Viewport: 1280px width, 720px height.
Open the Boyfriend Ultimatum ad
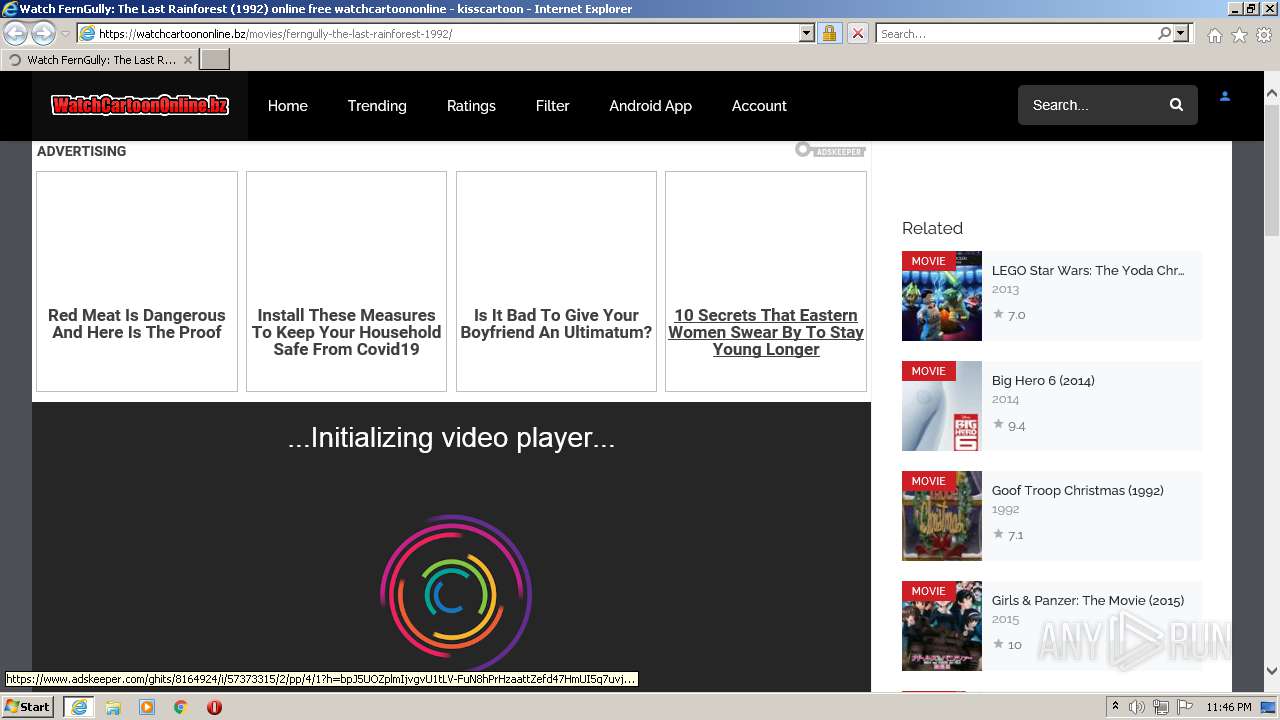tap(556, 281)
